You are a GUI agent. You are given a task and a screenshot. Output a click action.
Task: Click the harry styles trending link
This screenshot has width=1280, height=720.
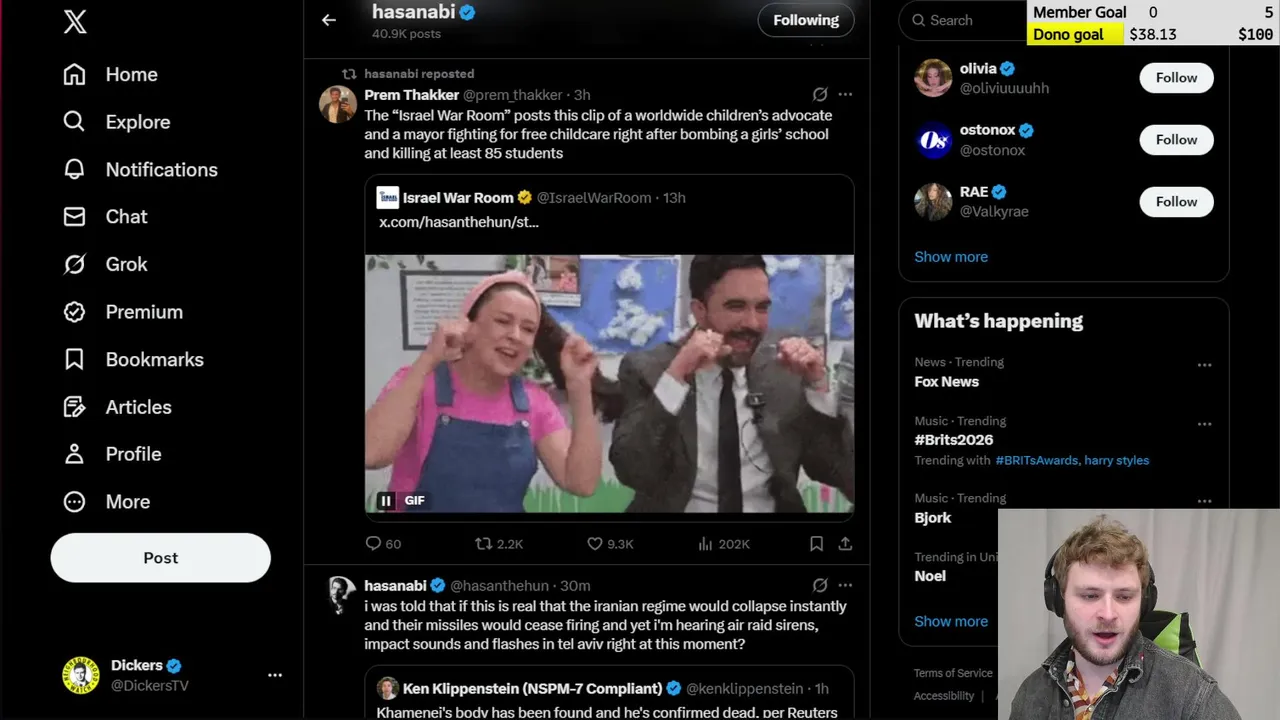click(1117, 461)
